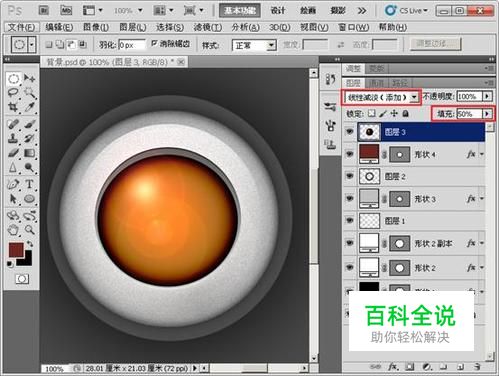Select the Magic Wand tool
This screenshot has height=376, width=499.
tap(29, 93)
